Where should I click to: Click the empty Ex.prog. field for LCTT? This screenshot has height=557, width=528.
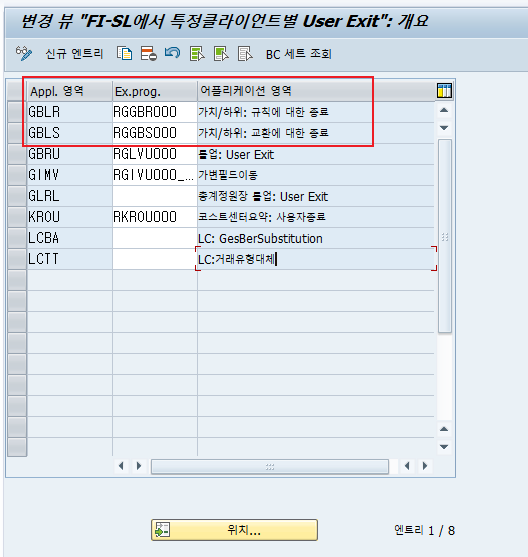coord(155,259)
